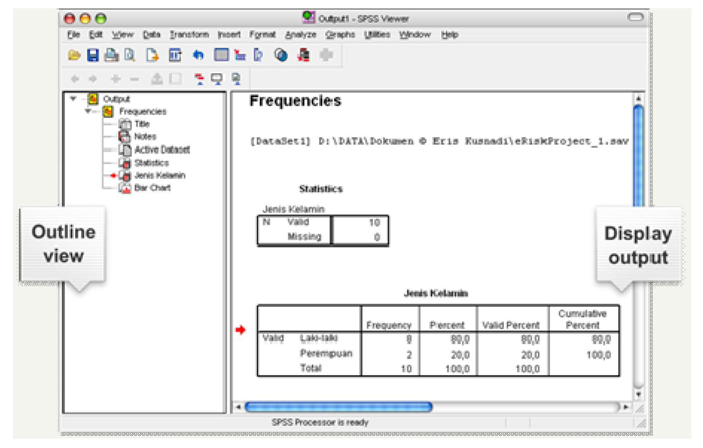Click the Statistics table title

pyautogui.click(x=321, y=189)
